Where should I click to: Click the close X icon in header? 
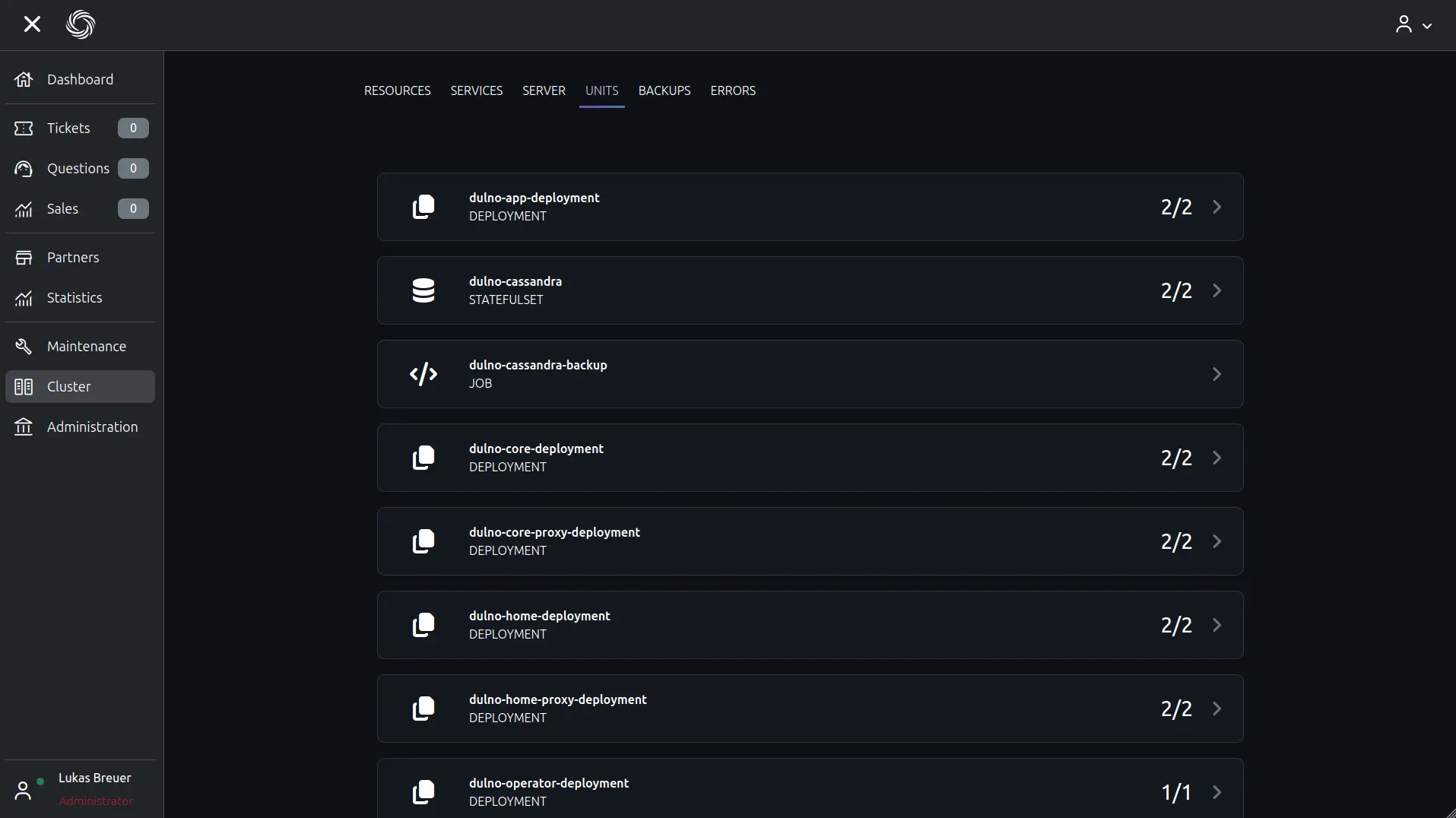[x=32, y=24]
